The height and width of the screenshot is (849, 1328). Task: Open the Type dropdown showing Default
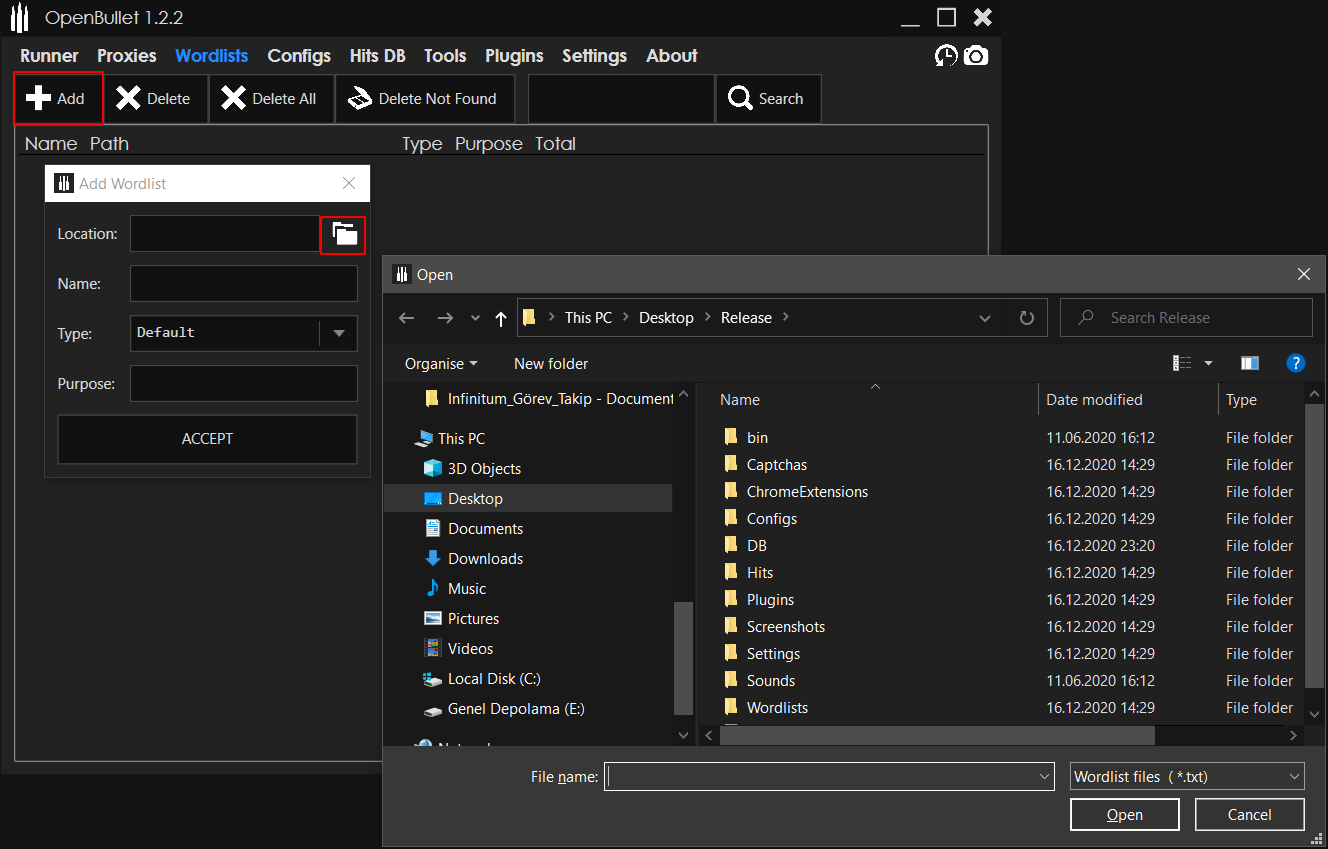click(x=244, y=333)
